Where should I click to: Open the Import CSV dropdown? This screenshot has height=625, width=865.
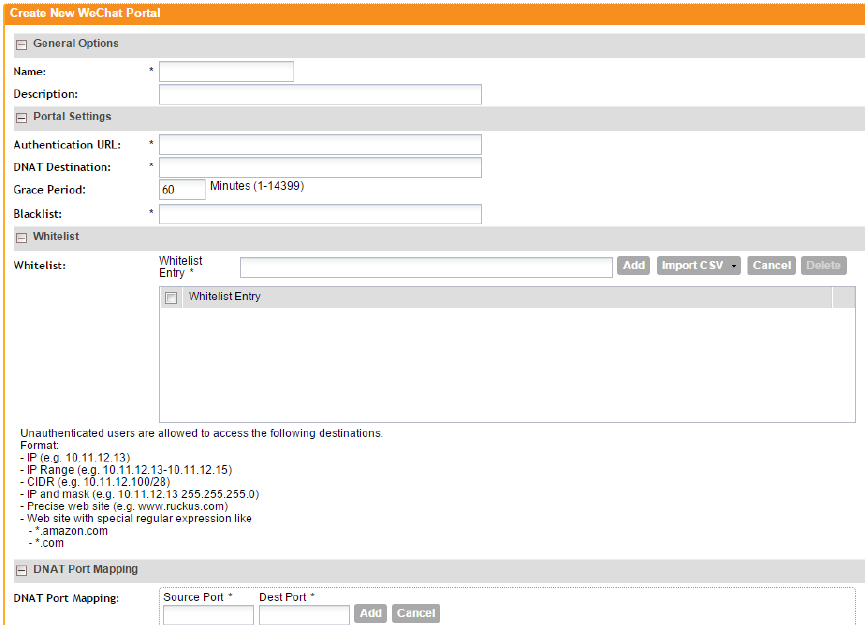click(x=698, y=265)
